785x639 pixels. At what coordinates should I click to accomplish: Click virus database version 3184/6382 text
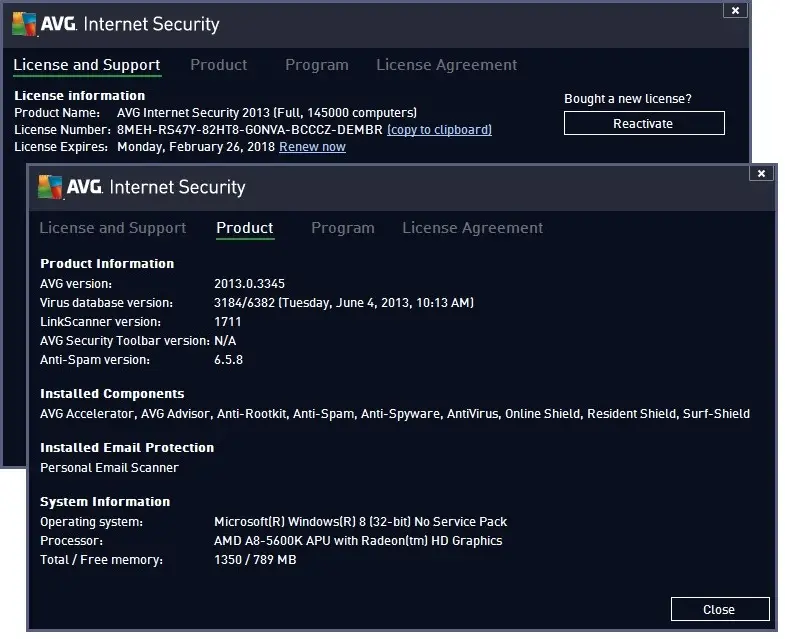pos(343,302)
